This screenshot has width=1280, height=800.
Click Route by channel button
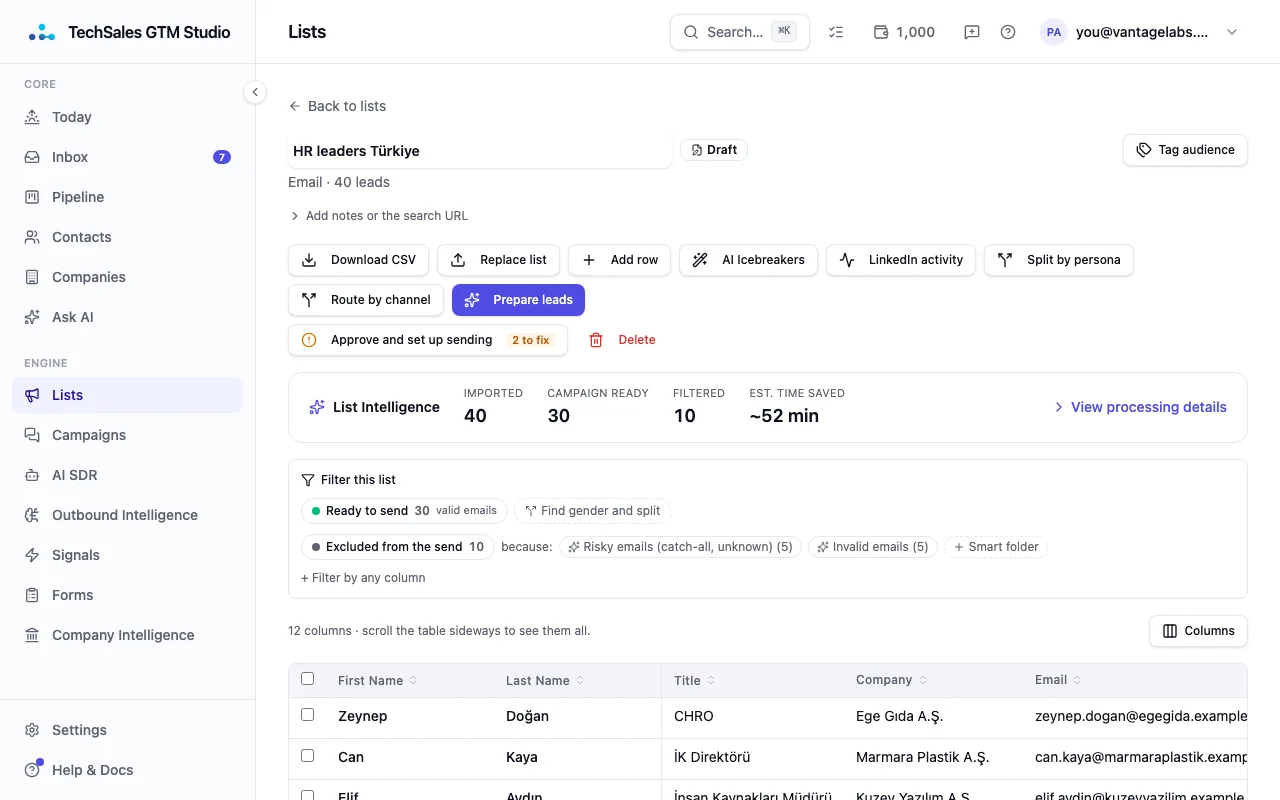pyautogui.click(x=366, y=300)
